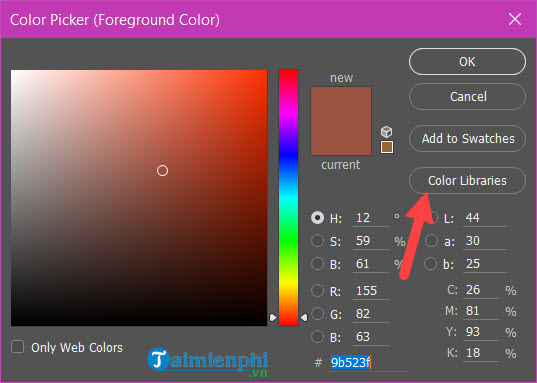The image size is (537, 383).
Task: Click the circular color field marker
Action: (162, 170)
